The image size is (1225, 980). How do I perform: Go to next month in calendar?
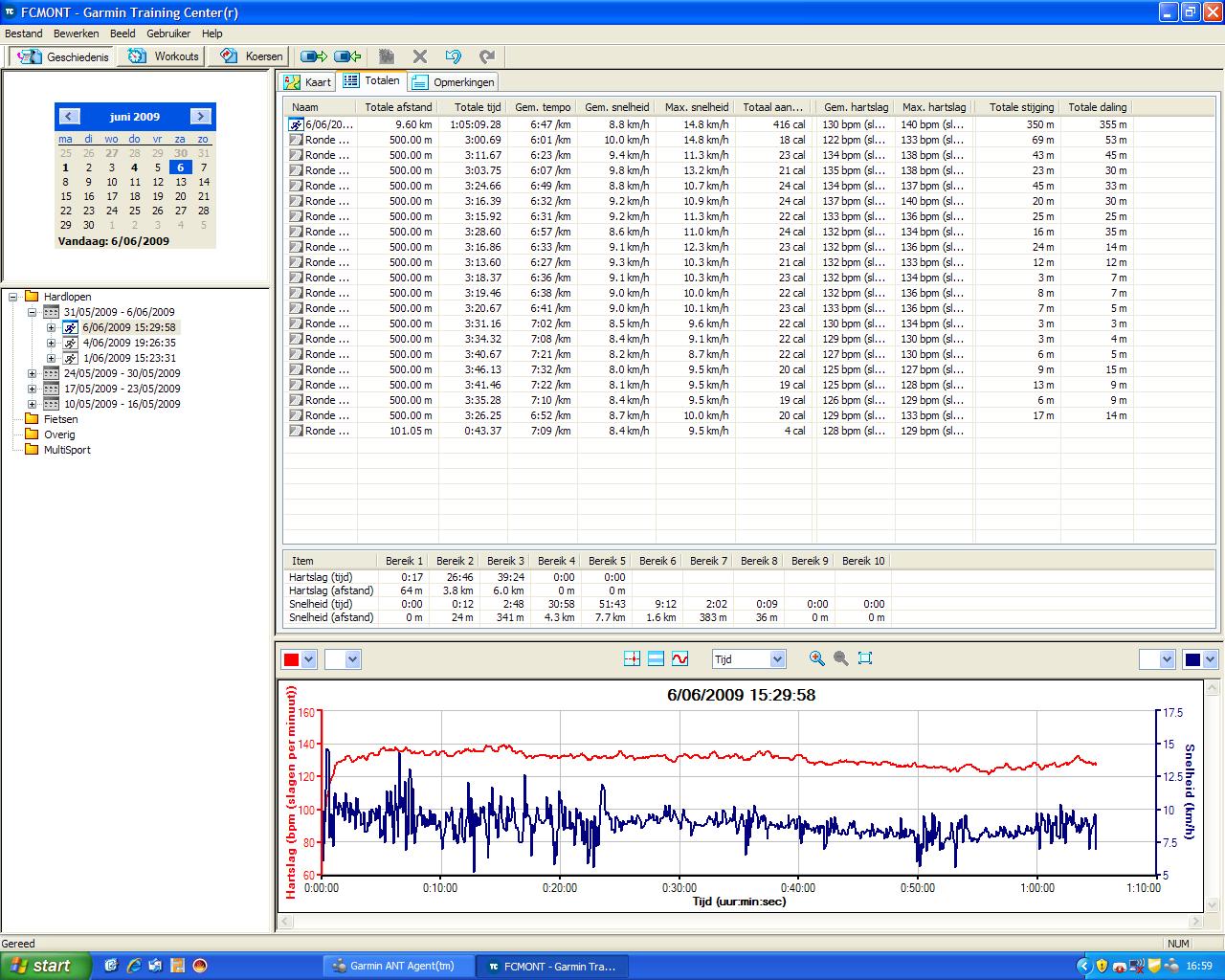click(x=200, y=117)
